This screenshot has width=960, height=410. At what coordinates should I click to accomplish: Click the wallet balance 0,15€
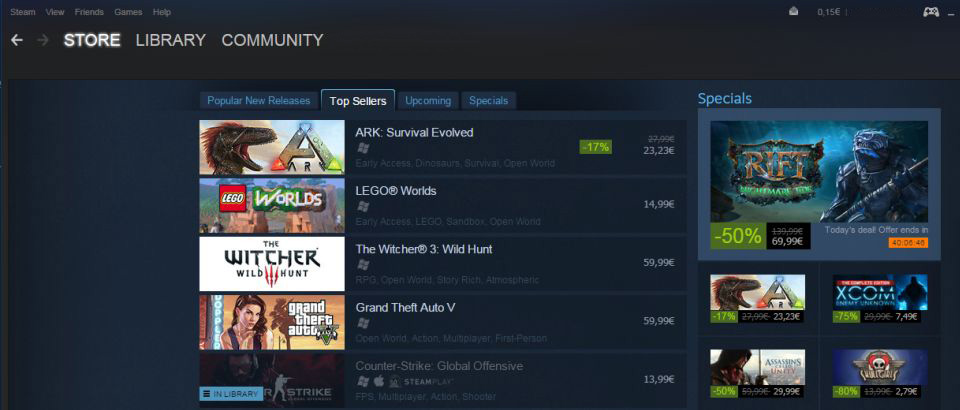[828, 12]
